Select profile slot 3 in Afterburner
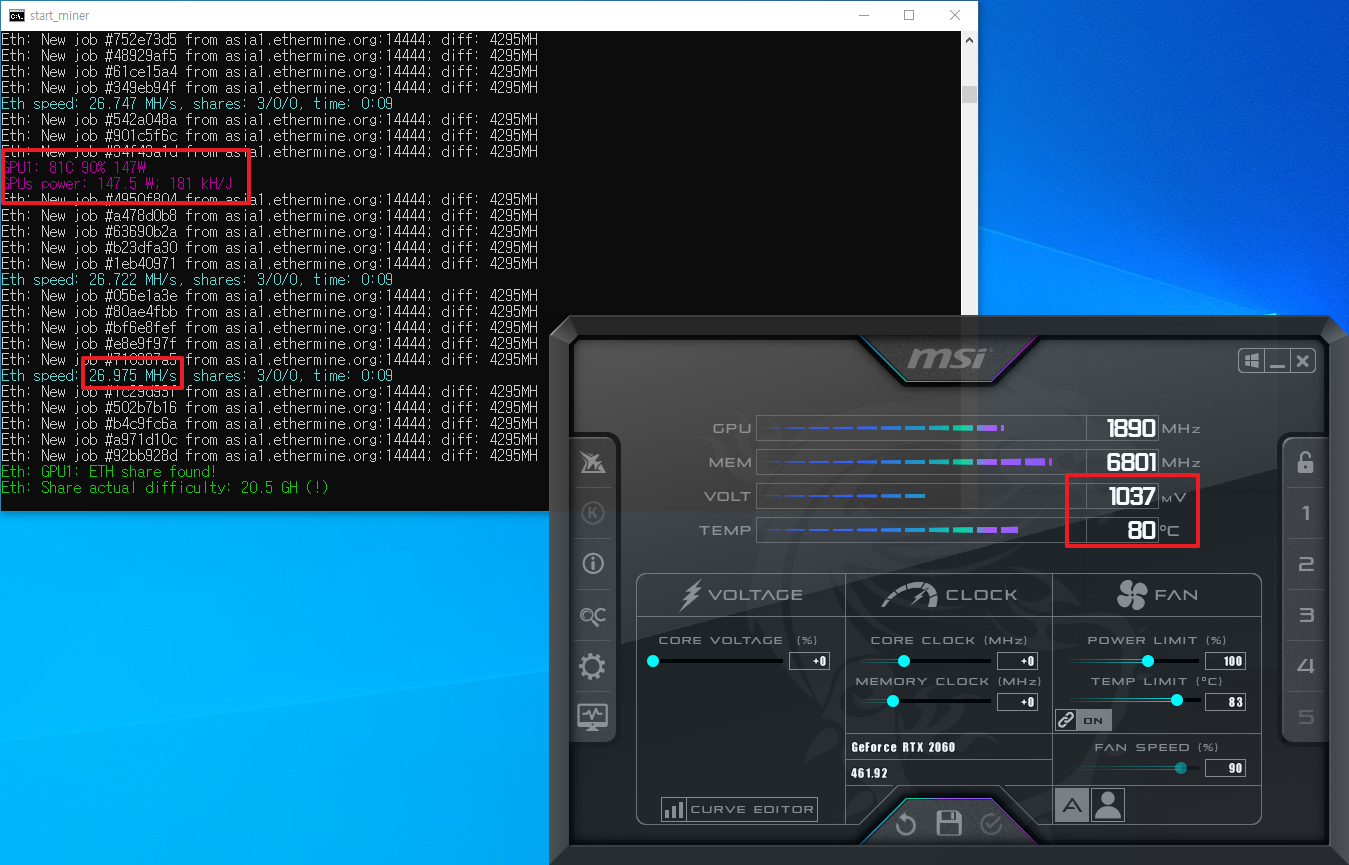The width and height of the screenshot is (1349, 865). 1305,615
